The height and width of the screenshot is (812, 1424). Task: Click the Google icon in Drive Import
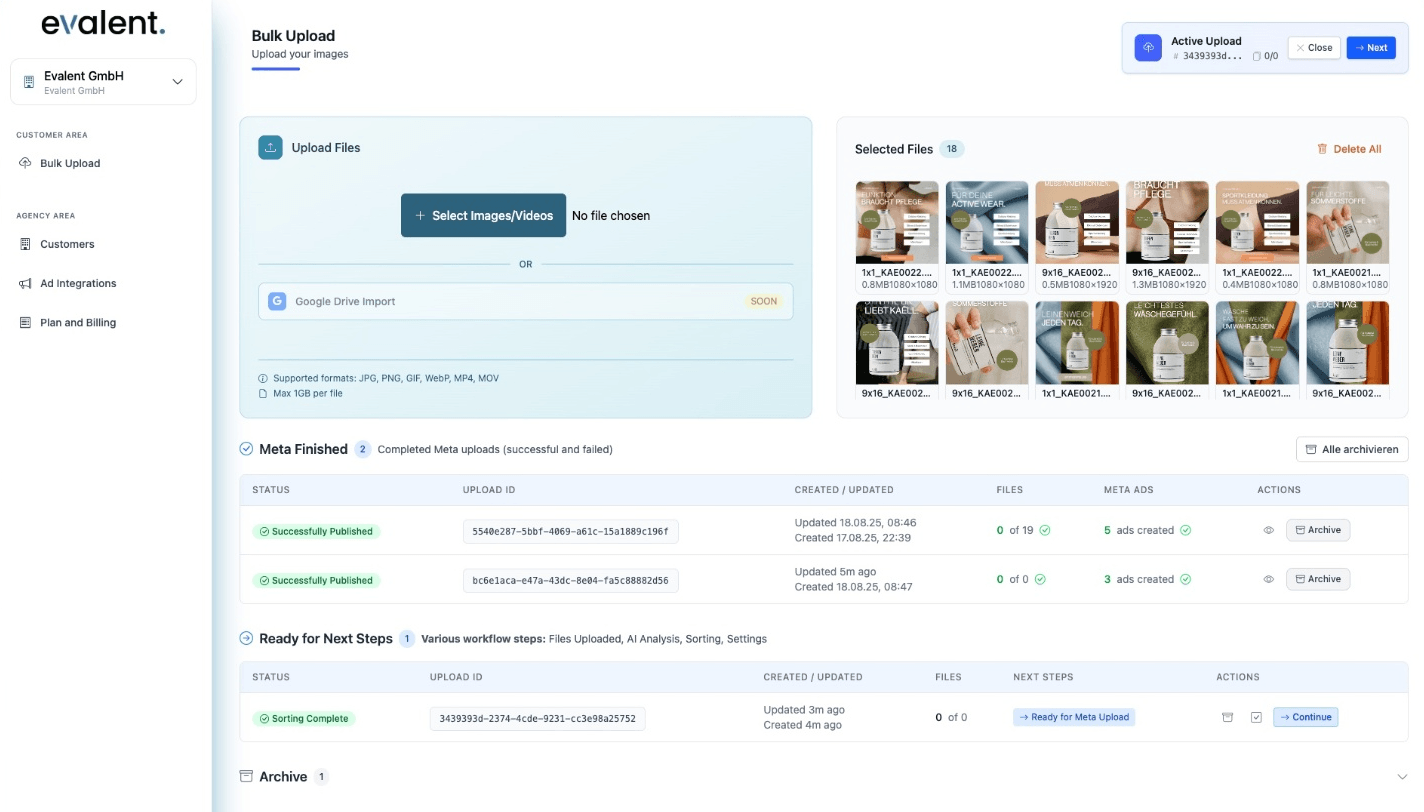(x=276, y=301)
